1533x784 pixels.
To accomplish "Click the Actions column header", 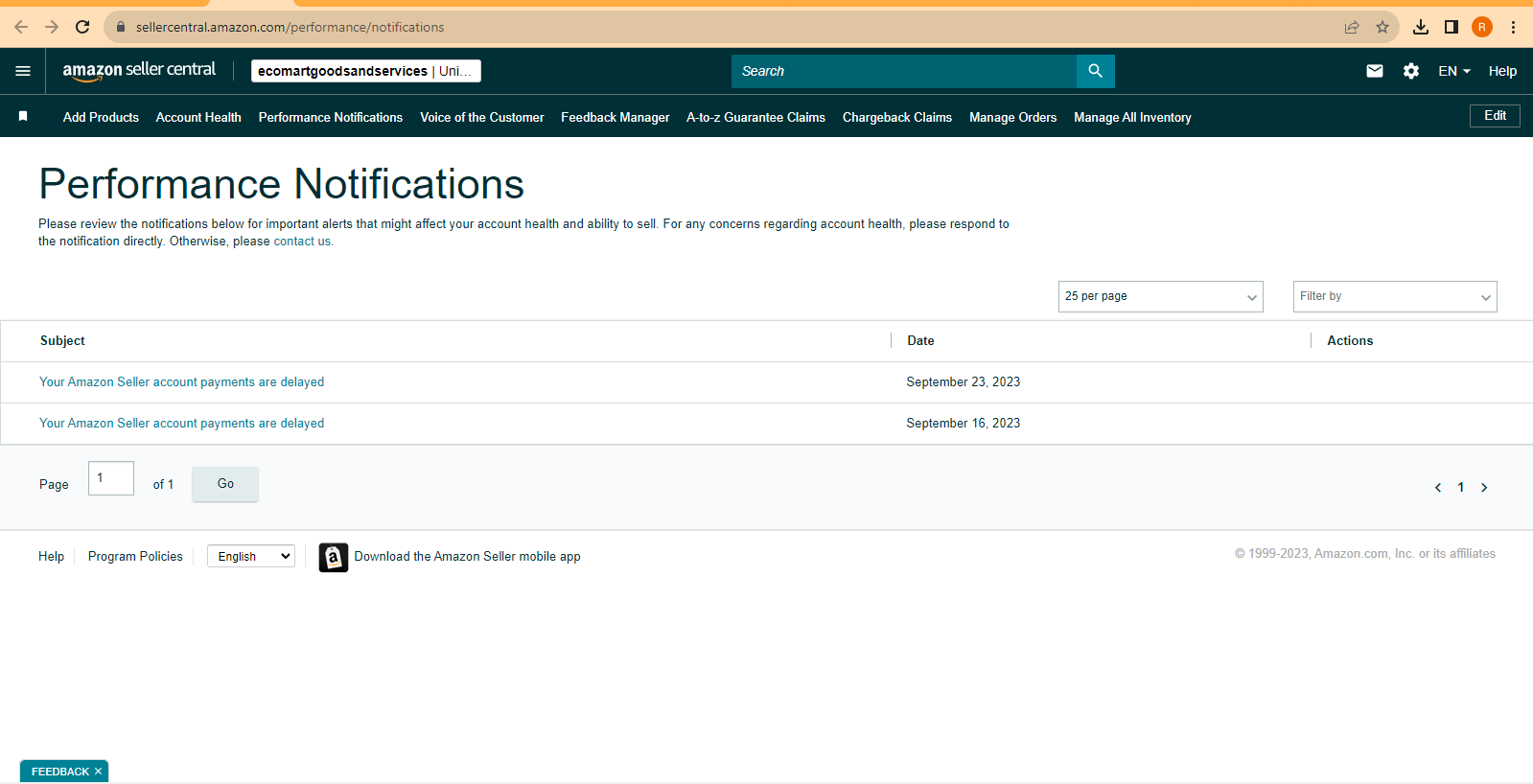I will pyautogui.click(x=1350, y=340).
